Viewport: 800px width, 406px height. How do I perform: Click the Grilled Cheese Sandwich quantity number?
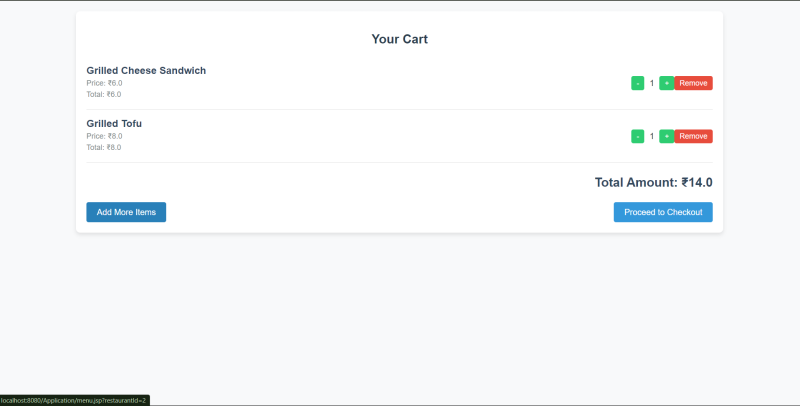click(x=652, y=83)
